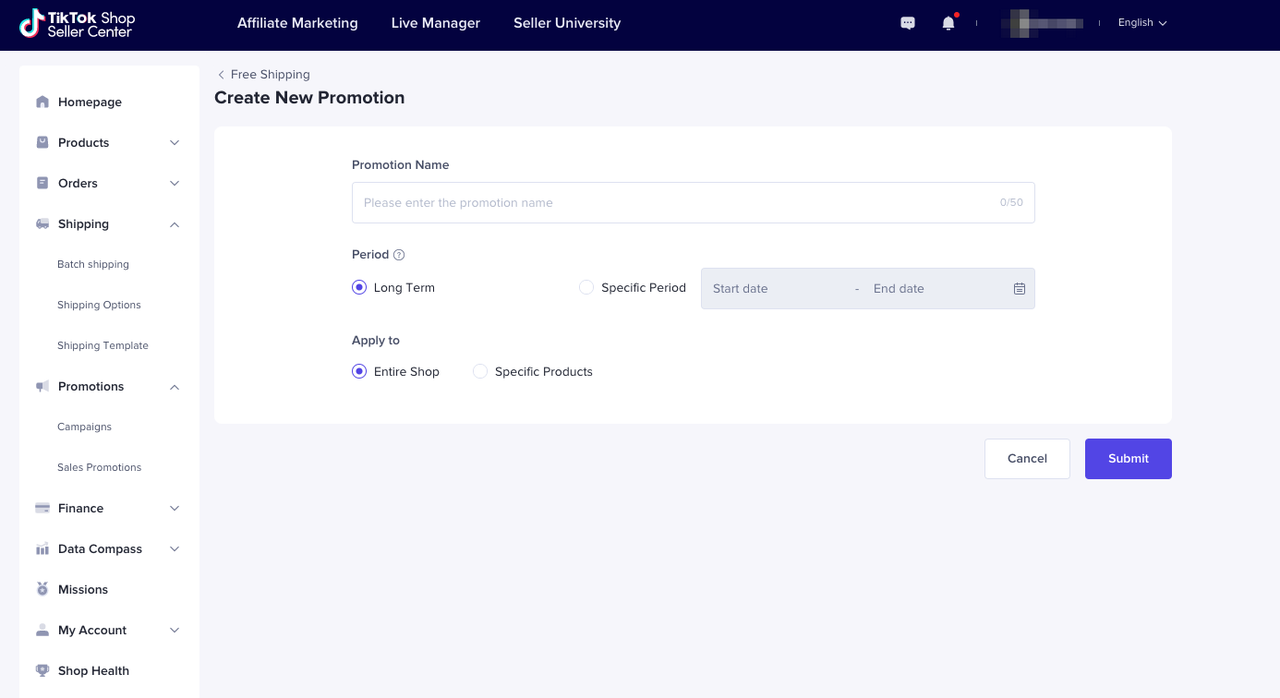Open the notifications bell

tap(948, 23)
